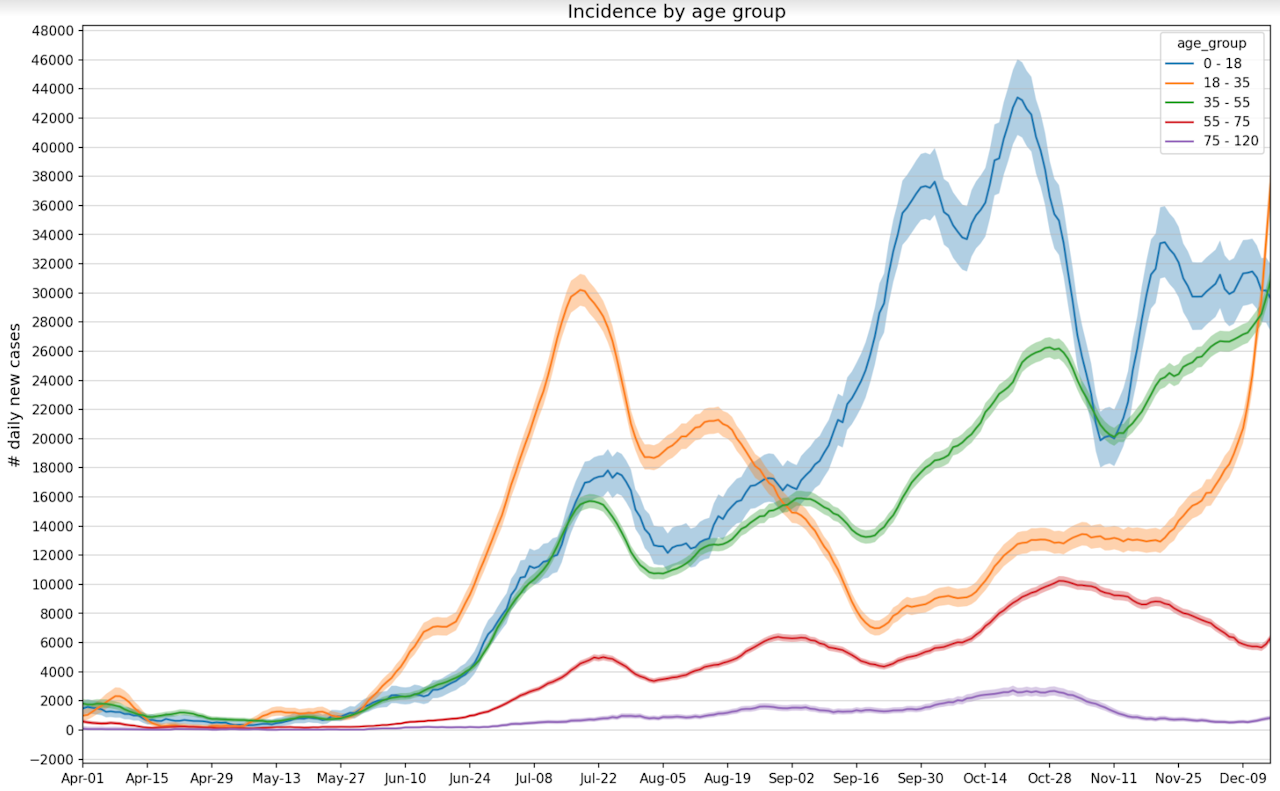Click the '12000' y-axis tick label
This screenshot has height=791, width=1280.
(x=53, y=555)
